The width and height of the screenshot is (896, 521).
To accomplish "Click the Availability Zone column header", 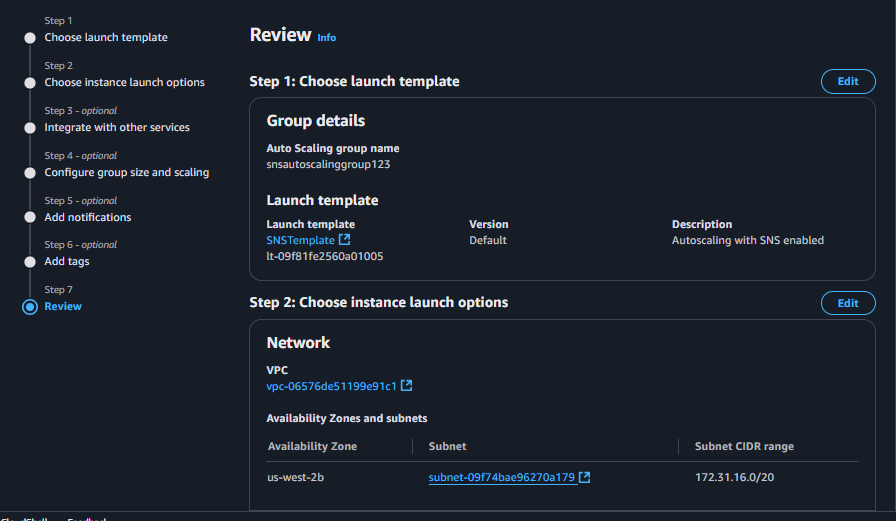I will coord(312,446).
